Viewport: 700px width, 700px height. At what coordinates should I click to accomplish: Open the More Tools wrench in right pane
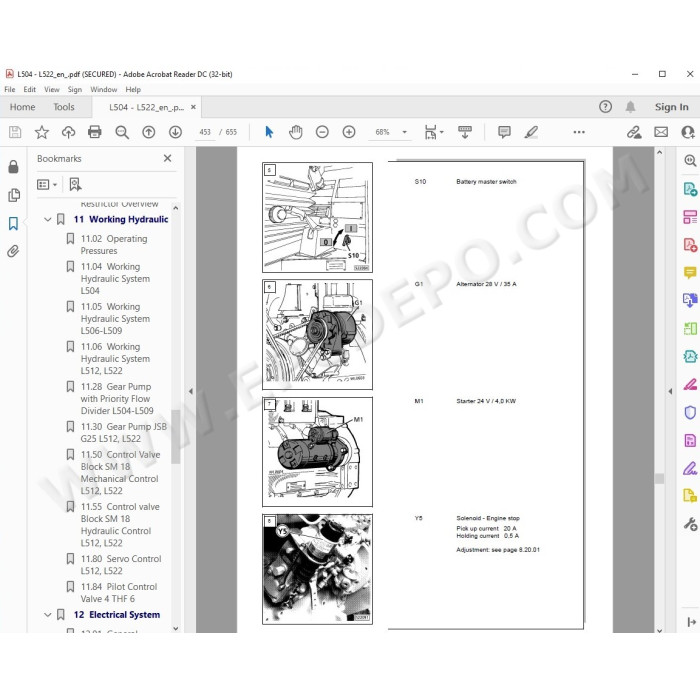pyautogui.click(x=690, y=524)
